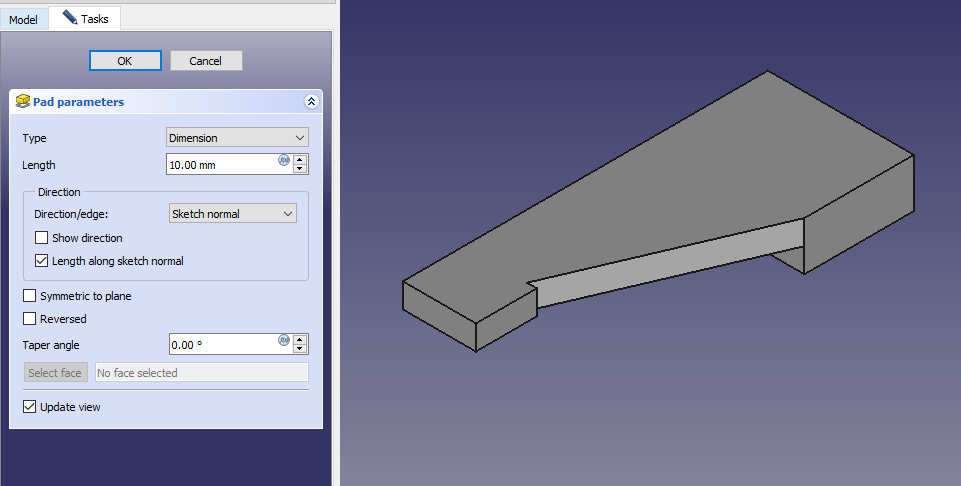Open Length expression editor icon
This screenshot has height=486, width=961.
284,161
